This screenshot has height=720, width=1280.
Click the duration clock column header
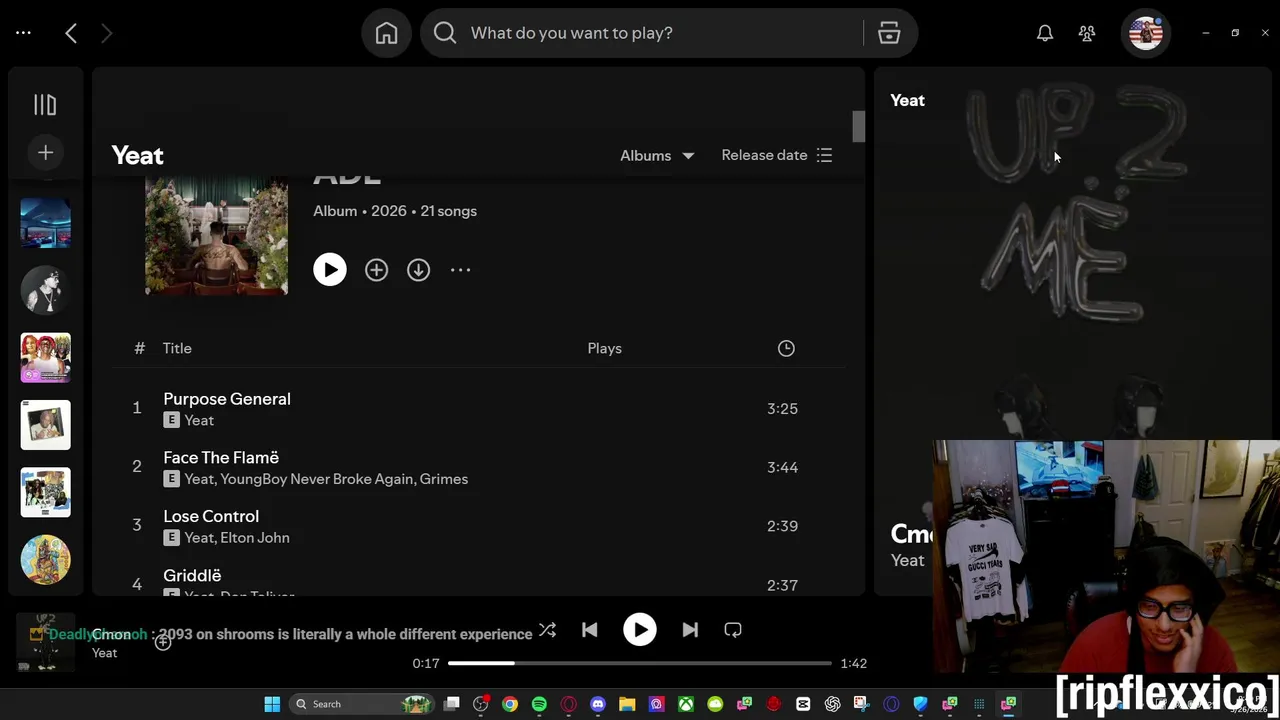[x=786, y=348]
